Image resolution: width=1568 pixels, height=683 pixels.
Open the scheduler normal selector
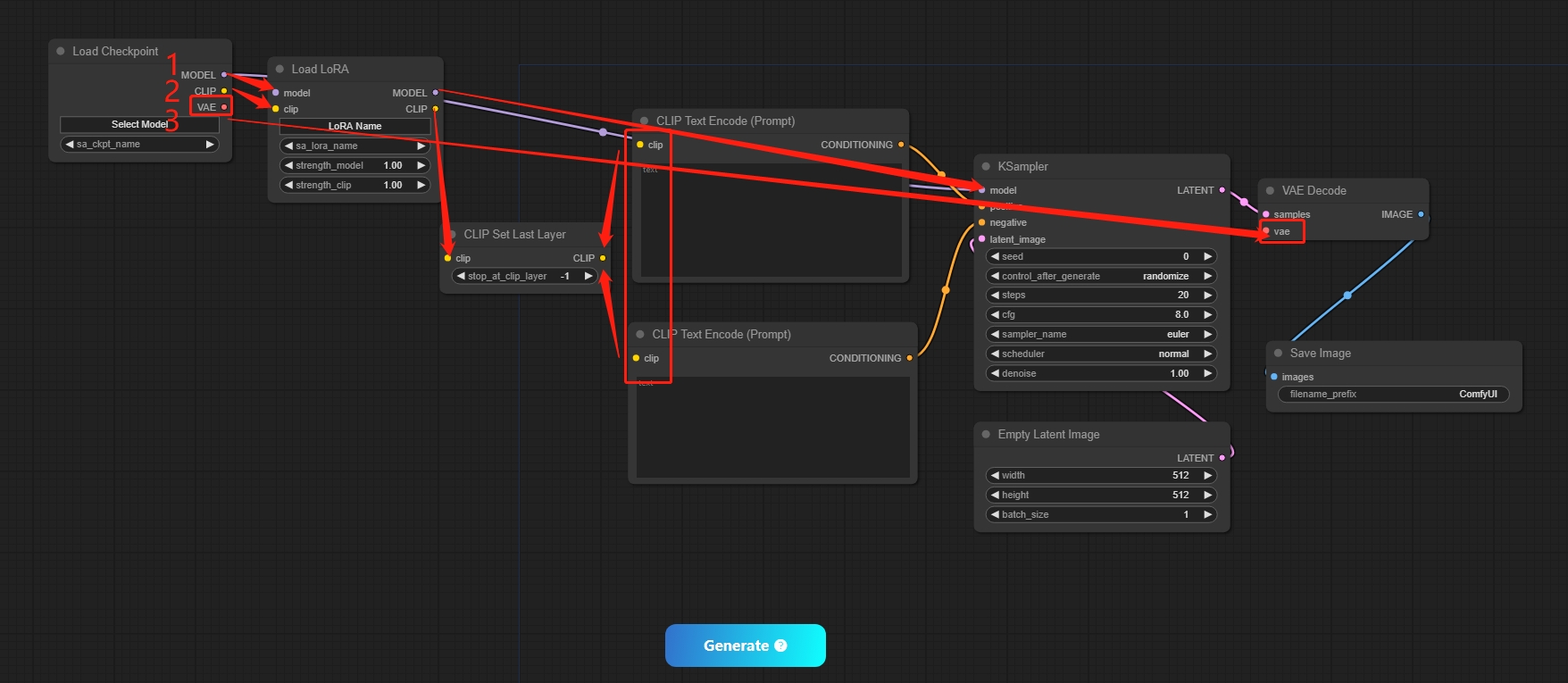tap(1102, 354)
